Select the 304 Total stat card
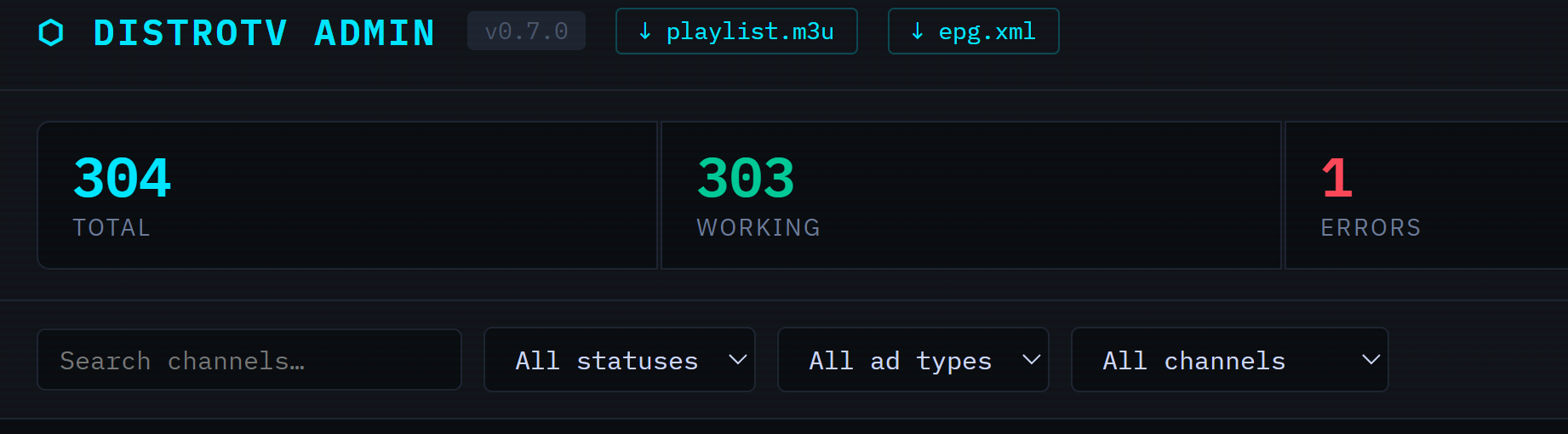Viewport: 1568px width, 434px height. point(347,195)
